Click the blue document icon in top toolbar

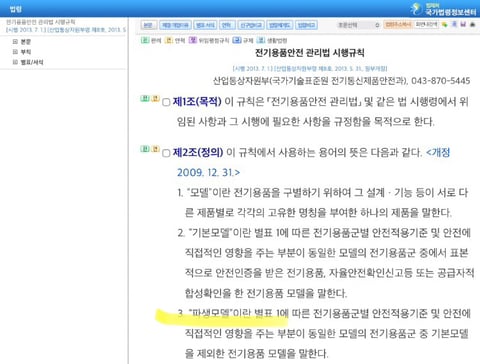pyautogui.click(x=454, y=24)
